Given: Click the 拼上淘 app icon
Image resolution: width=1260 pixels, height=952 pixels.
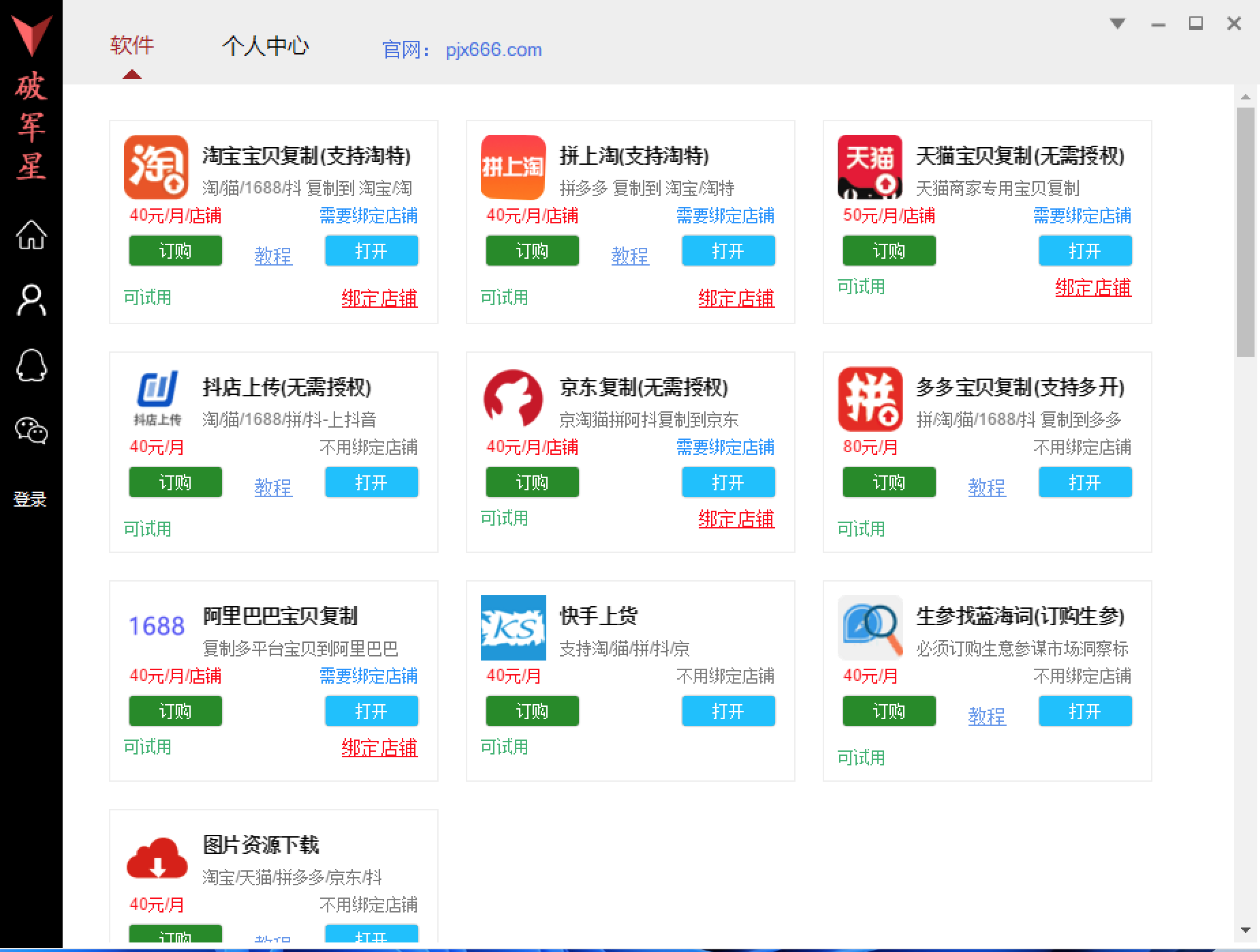Looking at the screenshot, I should coord(513,167).
